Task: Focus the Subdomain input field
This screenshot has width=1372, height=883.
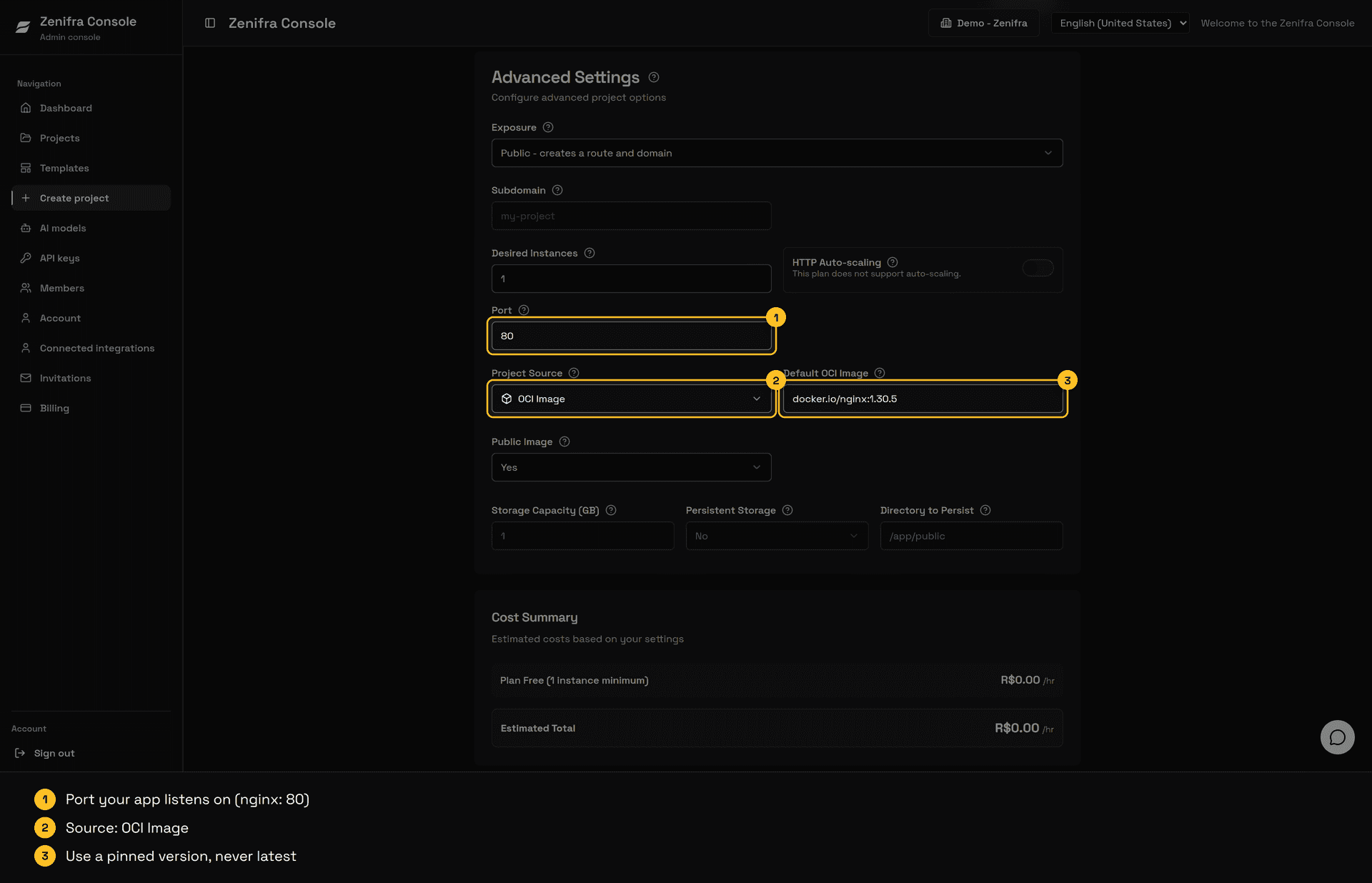Action: pyautogui.click(x=632, y=216)
